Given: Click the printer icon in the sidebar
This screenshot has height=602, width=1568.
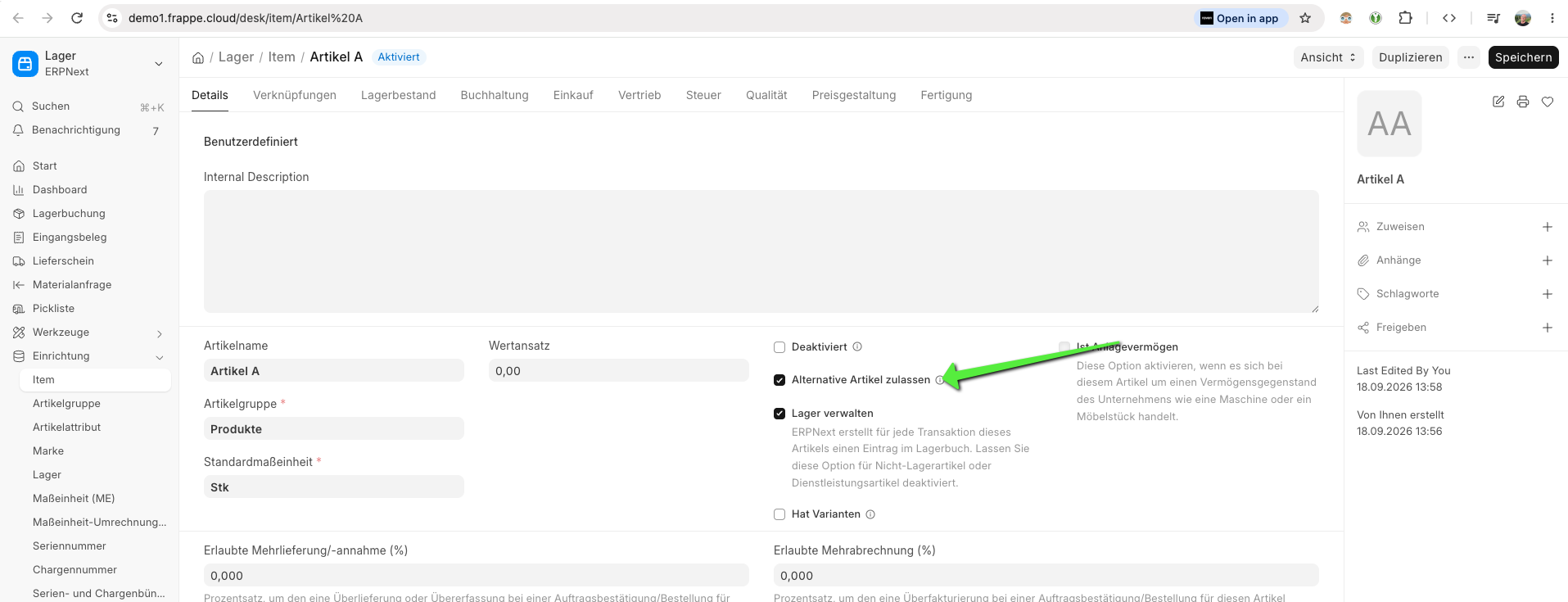Looking at the screenshot, I should coord(1523,102).
